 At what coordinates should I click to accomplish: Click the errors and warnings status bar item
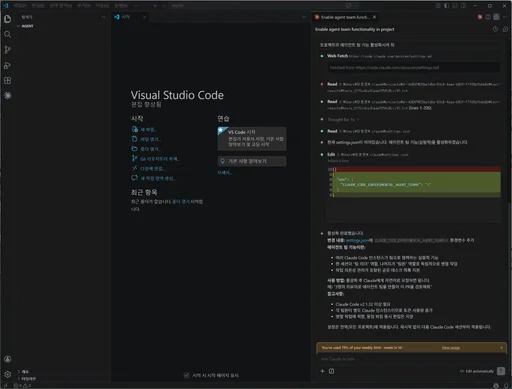[x=22, y=385]
